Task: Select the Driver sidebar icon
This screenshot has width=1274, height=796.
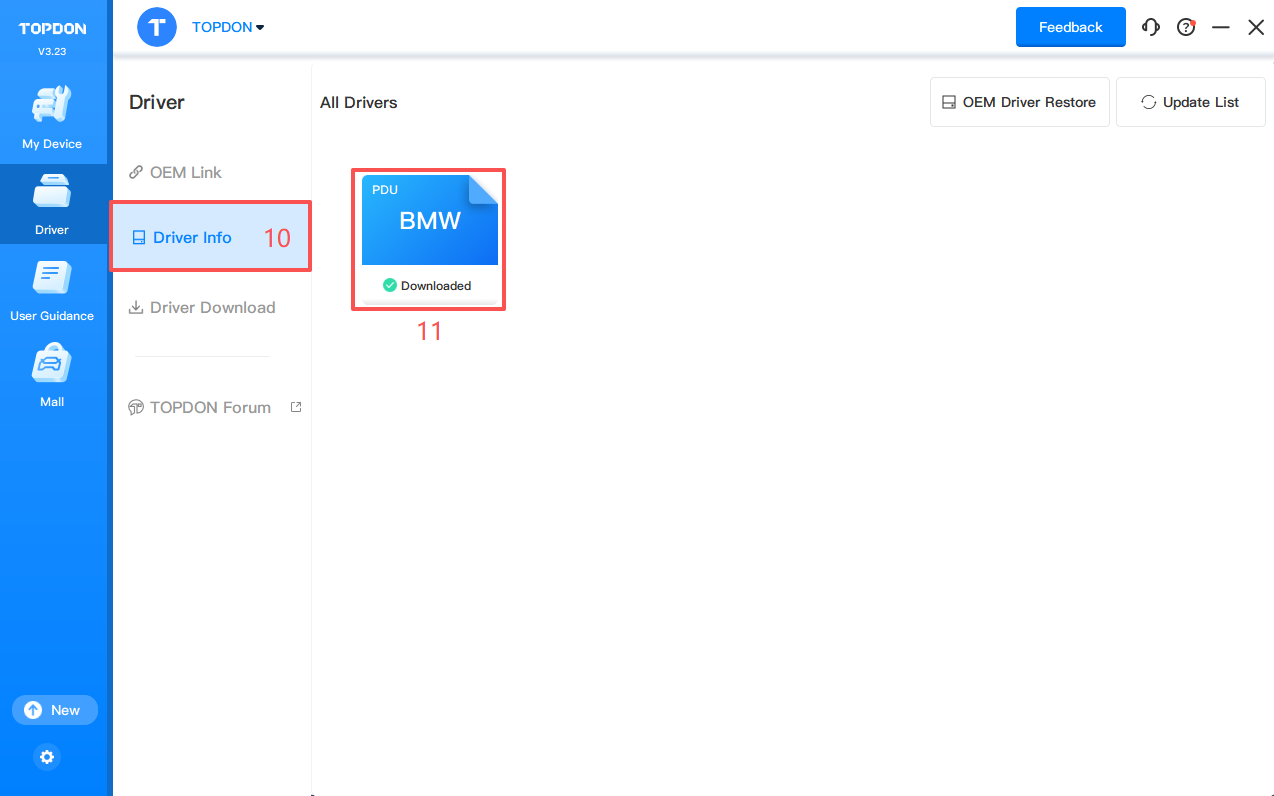Action: [x=52, y=204]
